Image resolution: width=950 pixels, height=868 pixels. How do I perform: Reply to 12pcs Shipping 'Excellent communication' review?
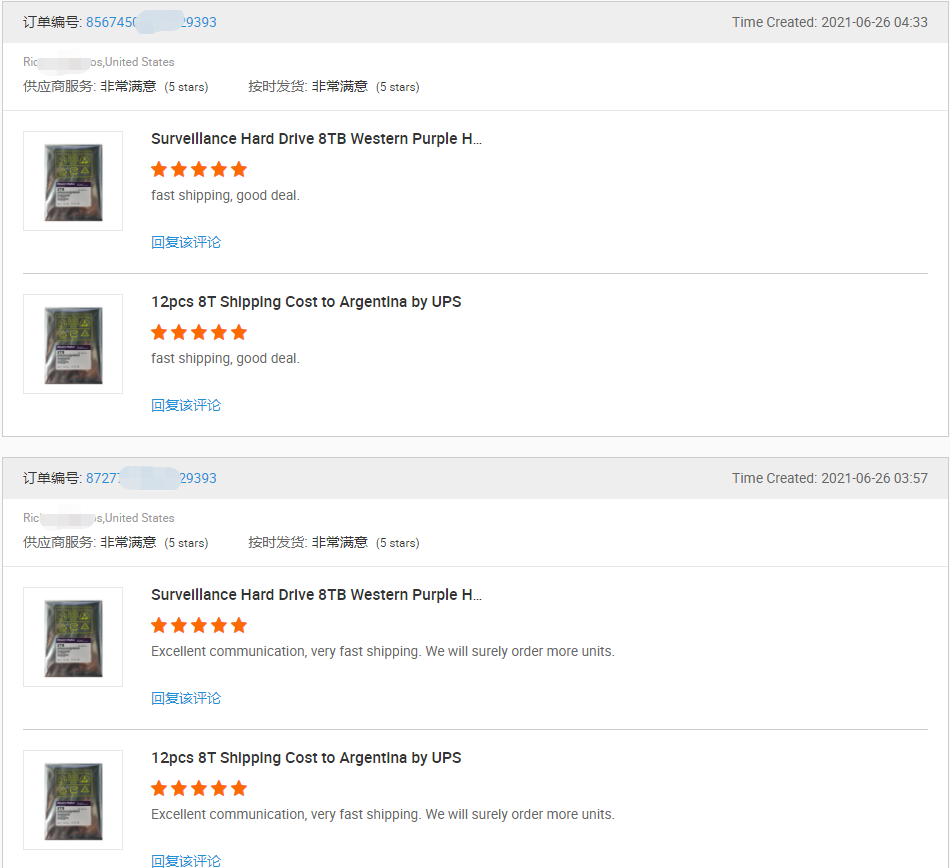pos(186,860)
